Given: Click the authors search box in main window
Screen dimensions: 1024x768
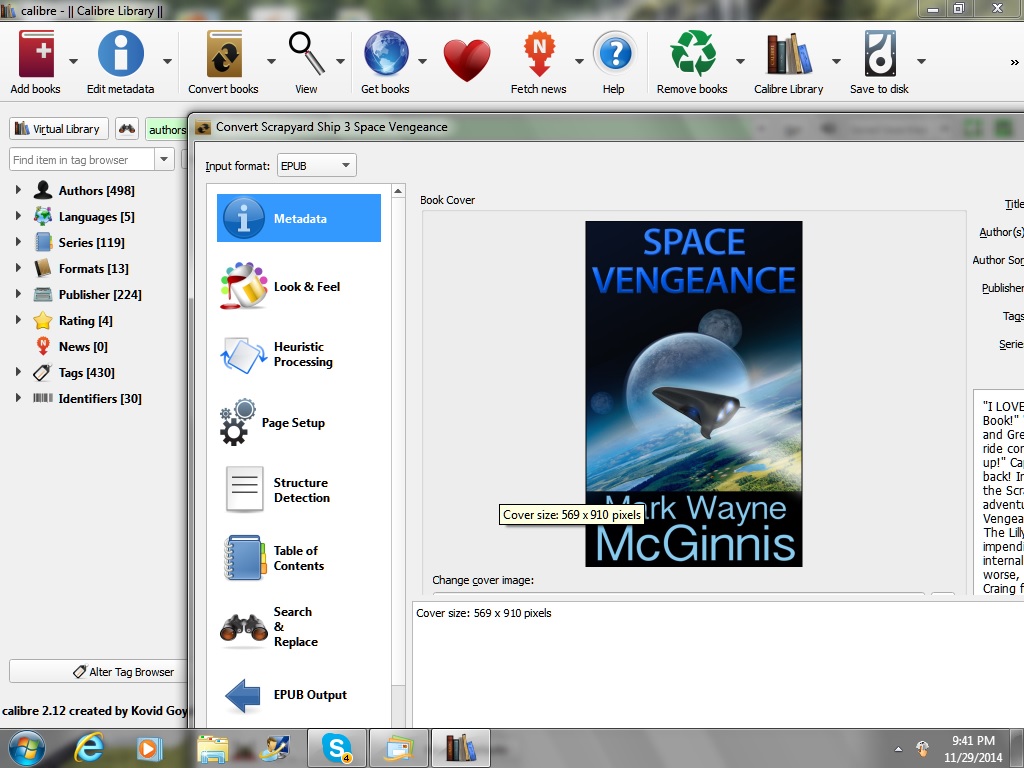Looking at the screenshot, I should 167,129.
